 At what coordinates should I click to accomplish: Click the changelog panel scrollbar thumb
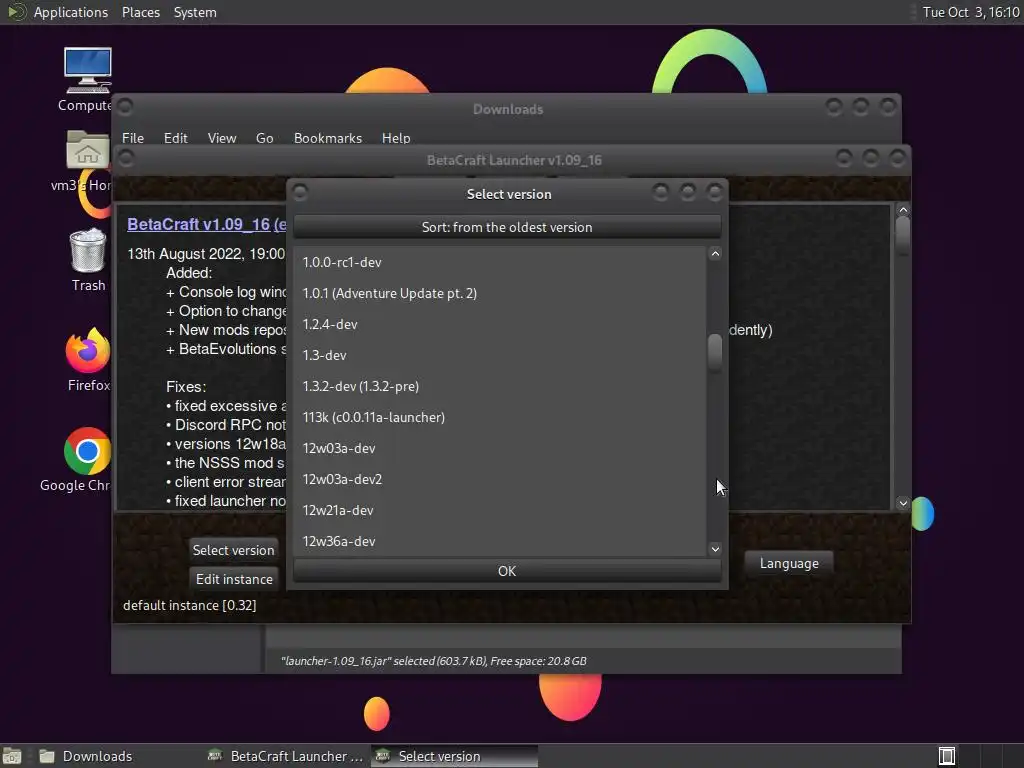(x=903, y=235)
